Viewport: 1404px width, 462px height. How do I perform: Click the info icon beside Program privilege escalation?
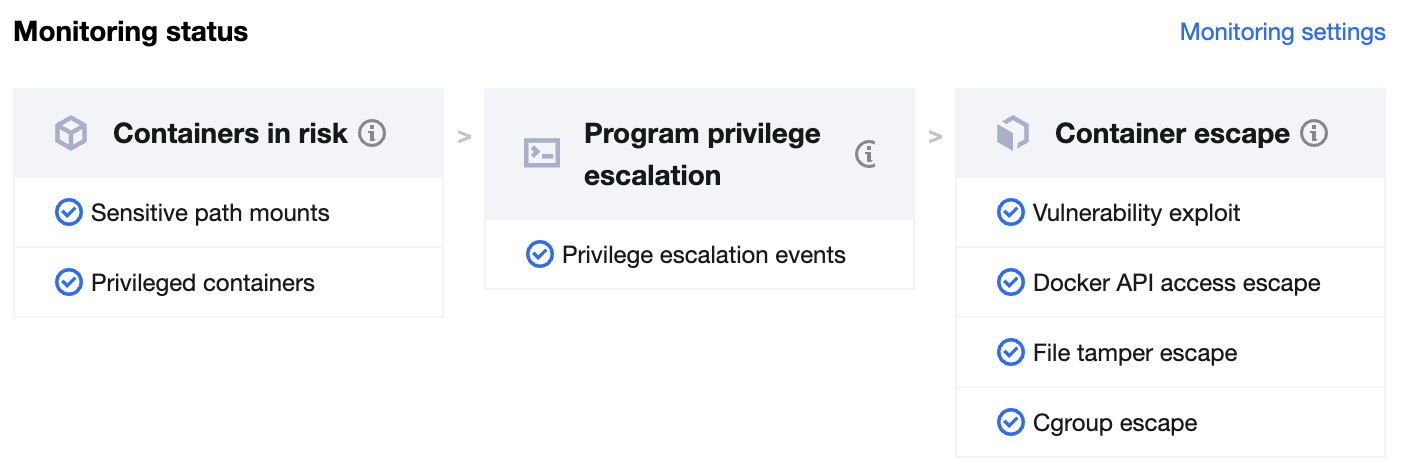(867, 154)
